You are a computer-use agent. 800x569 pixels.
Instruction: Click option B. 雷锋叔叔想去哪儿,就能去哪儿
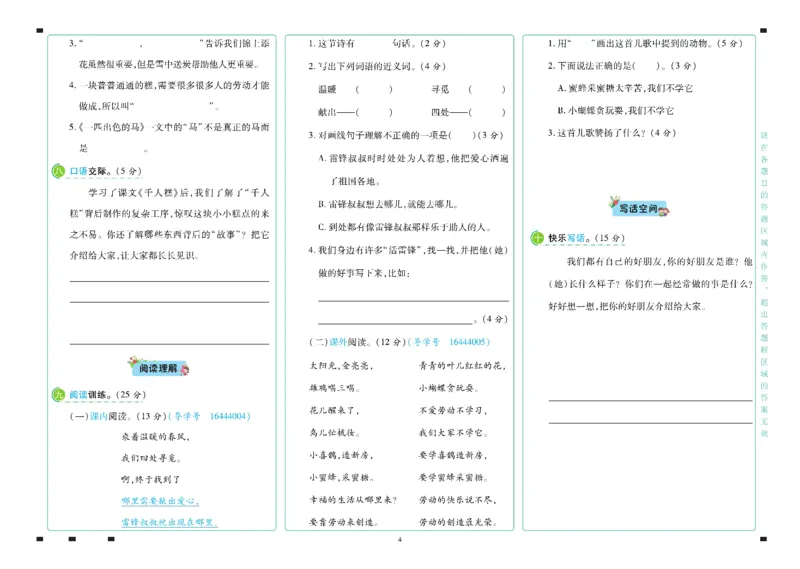[x=388, y=204]
